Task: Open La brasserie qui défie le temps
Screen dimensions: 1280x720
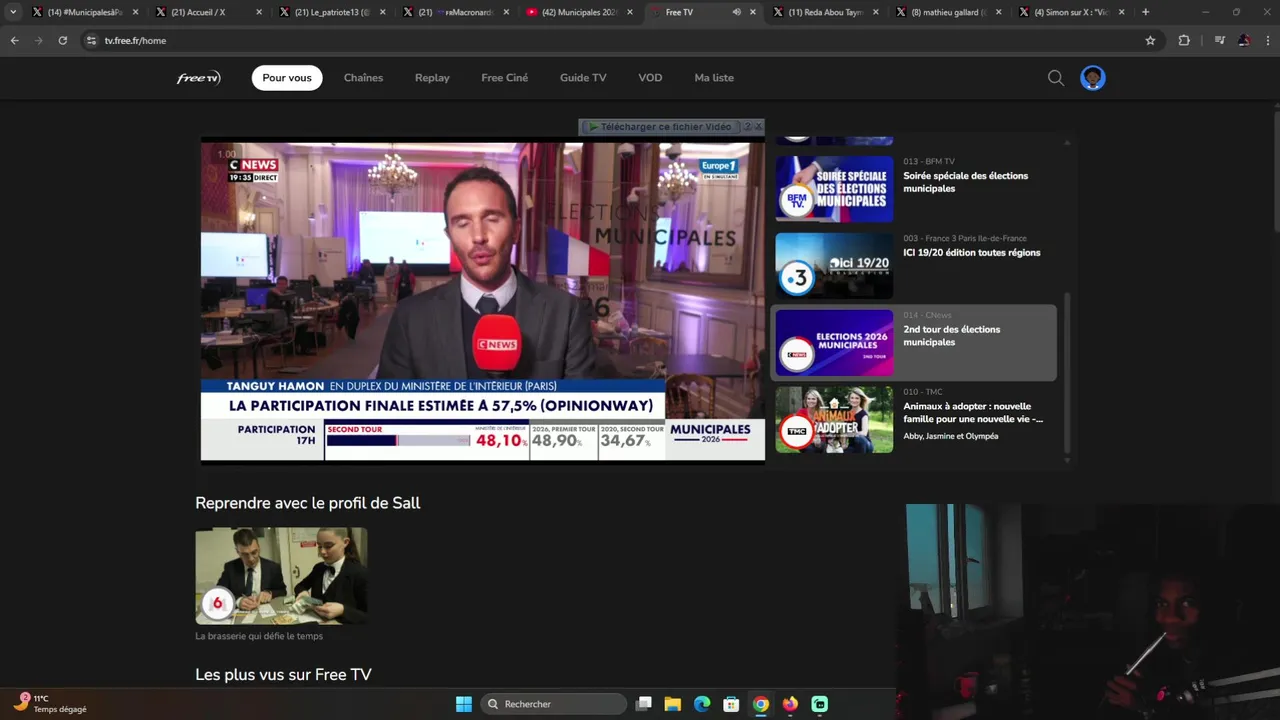Action: click(x=259, y=636)
